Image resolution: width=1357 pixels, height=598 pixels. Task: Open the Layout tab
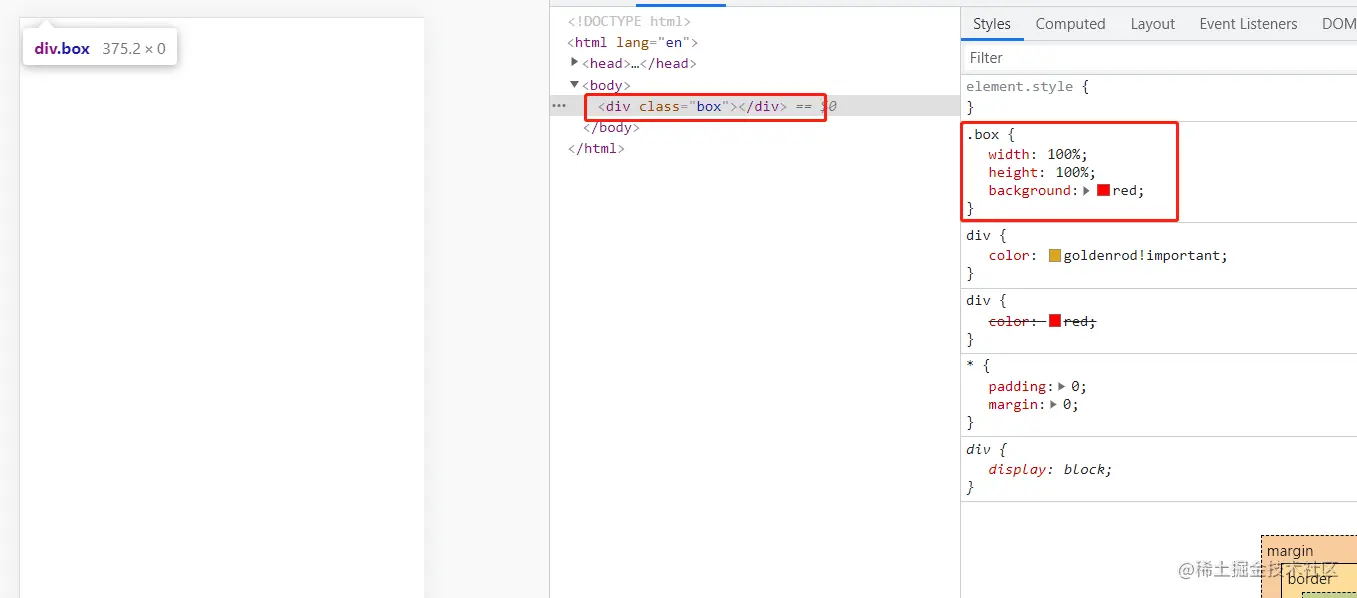(1152, 24)
